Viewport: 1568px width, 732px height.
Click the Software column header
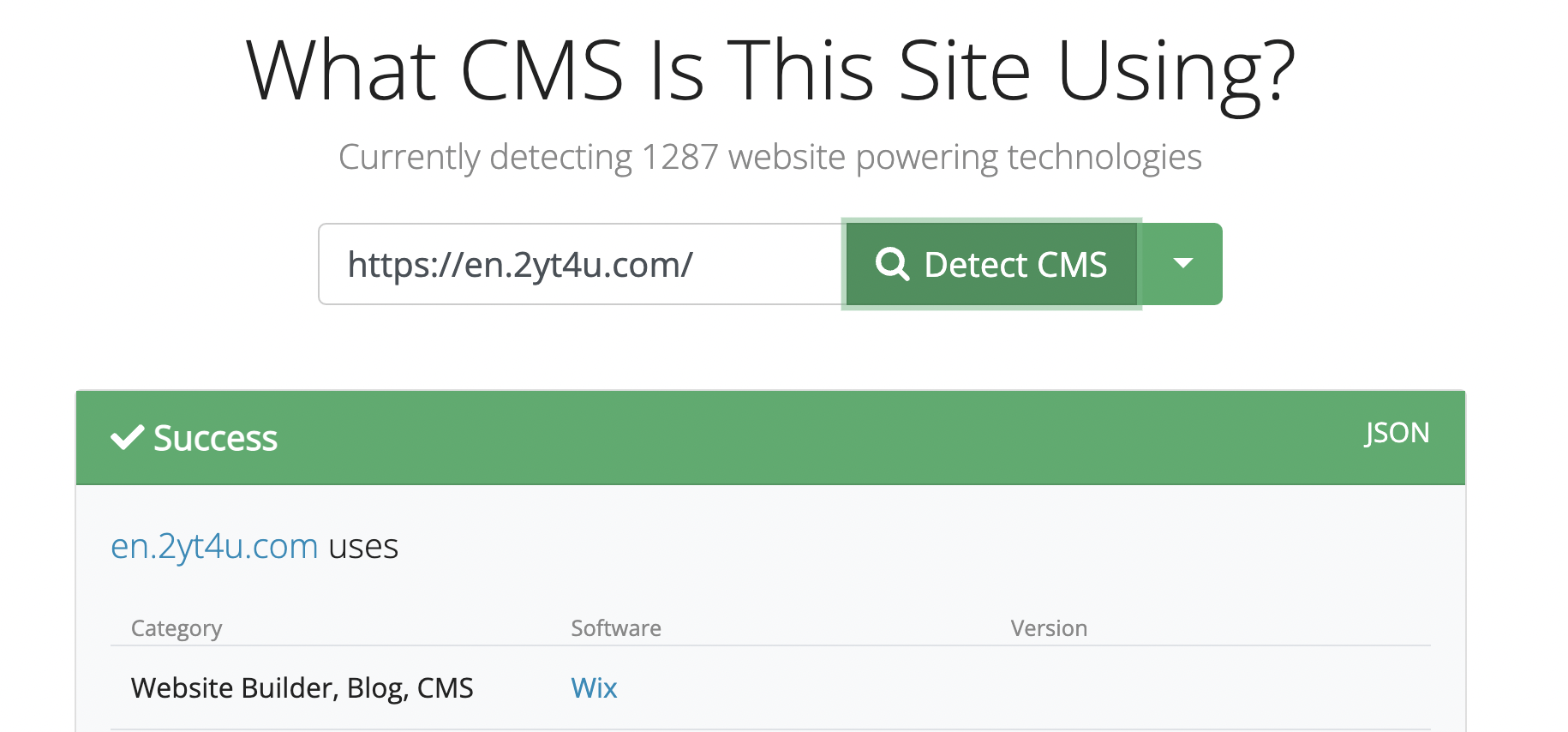tap(616, 628)
